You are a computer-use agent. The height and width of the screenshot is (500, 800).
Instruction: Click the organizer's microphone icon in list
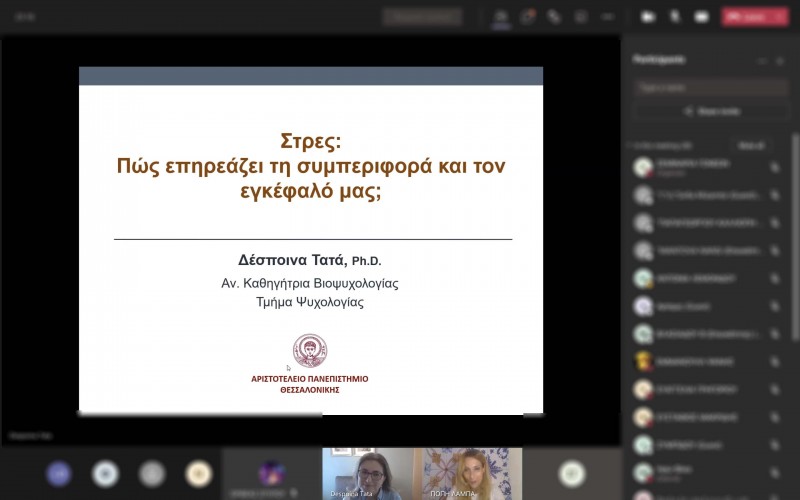click(774, 168)
